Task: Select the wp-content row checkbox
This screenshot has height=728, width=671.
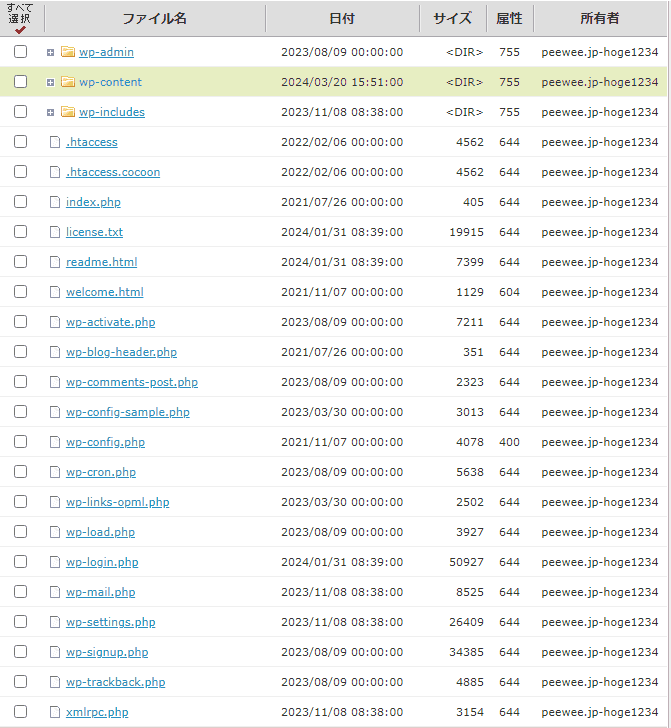Action: pos(20,82)
